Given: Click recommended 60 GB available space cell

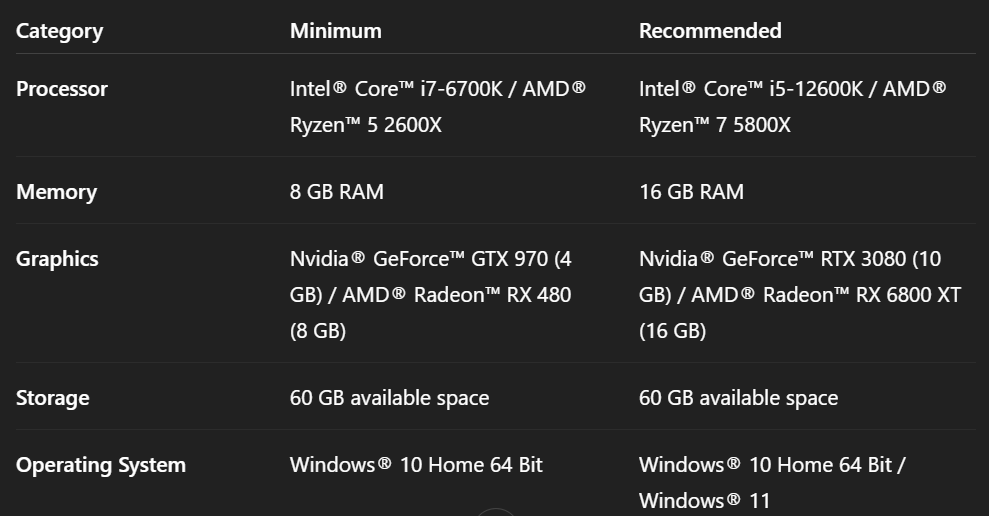Looking at the screenshot, I should point(738,398).
